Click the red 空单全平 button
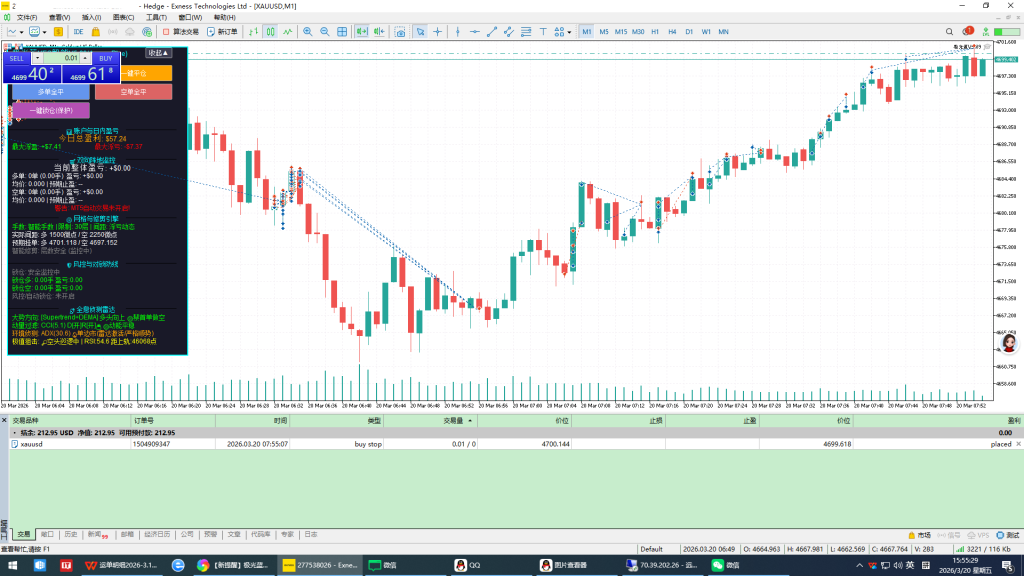 (x=133, y=92)
